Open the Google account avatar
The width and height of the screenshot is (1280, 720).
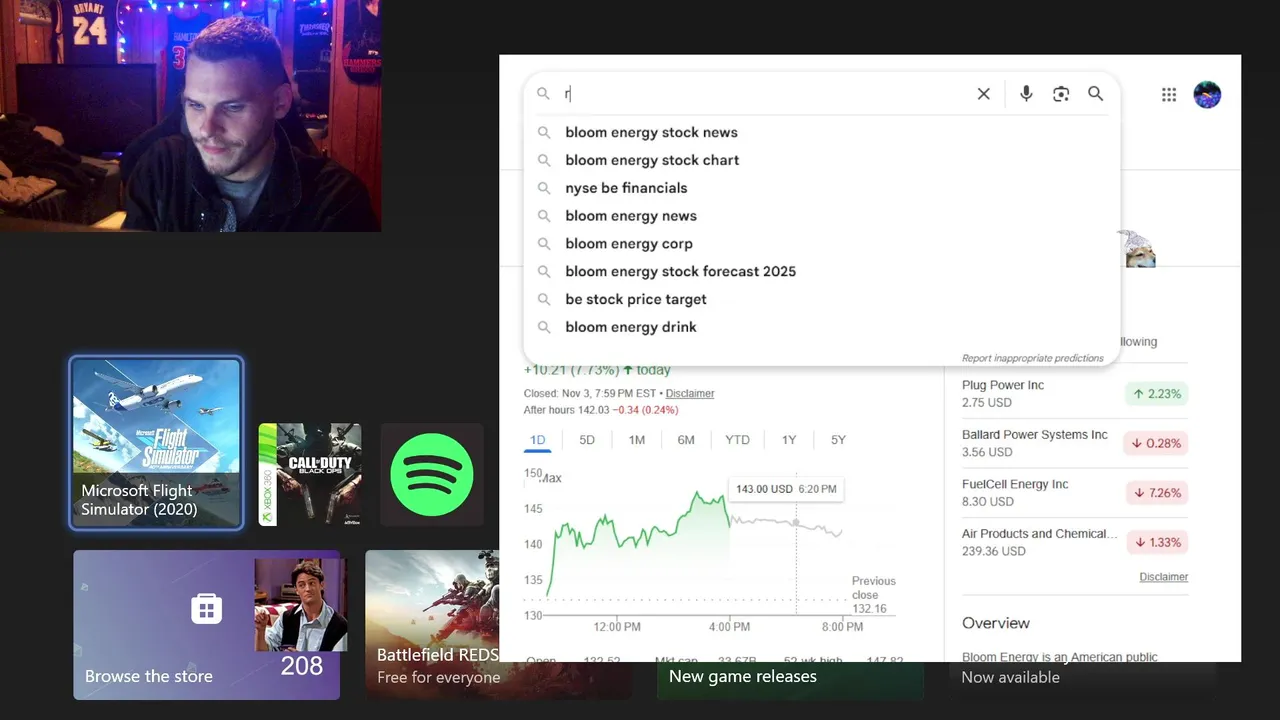tap(1207, 95)
